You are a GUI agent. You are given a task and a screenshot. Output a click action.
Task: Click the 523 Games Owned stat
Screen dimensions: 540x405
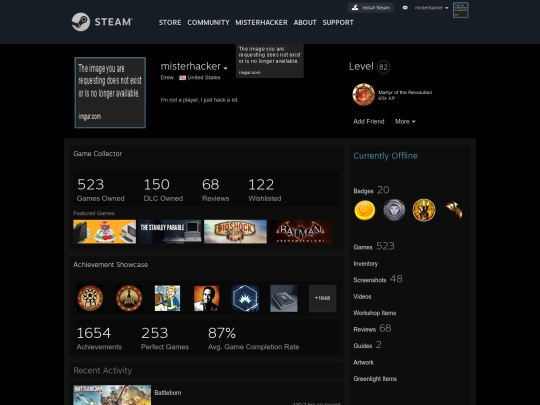pos(101,189)
